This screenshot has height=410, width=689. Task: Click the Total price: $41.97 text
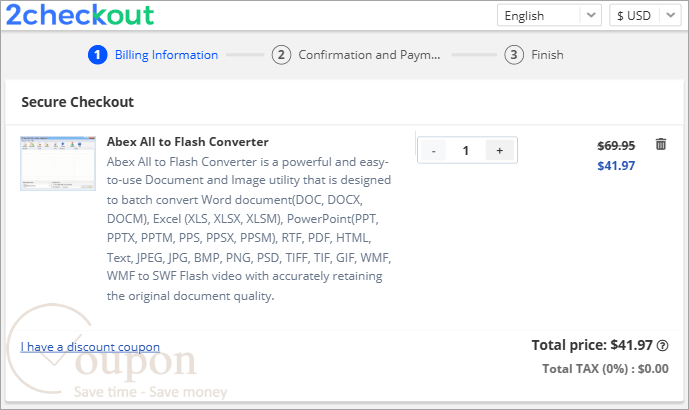coord(592,345)
